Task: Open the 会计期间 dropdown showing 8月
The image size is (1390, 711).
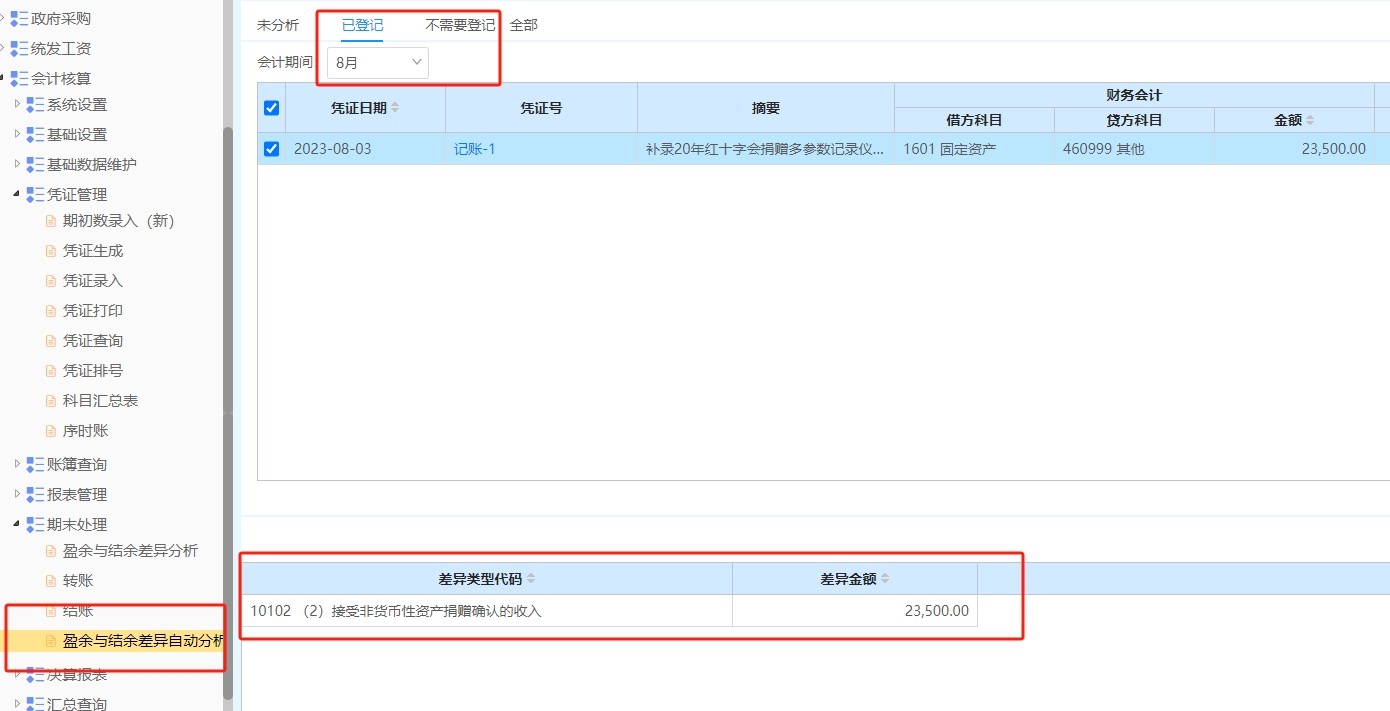Action: click(378, 63)
